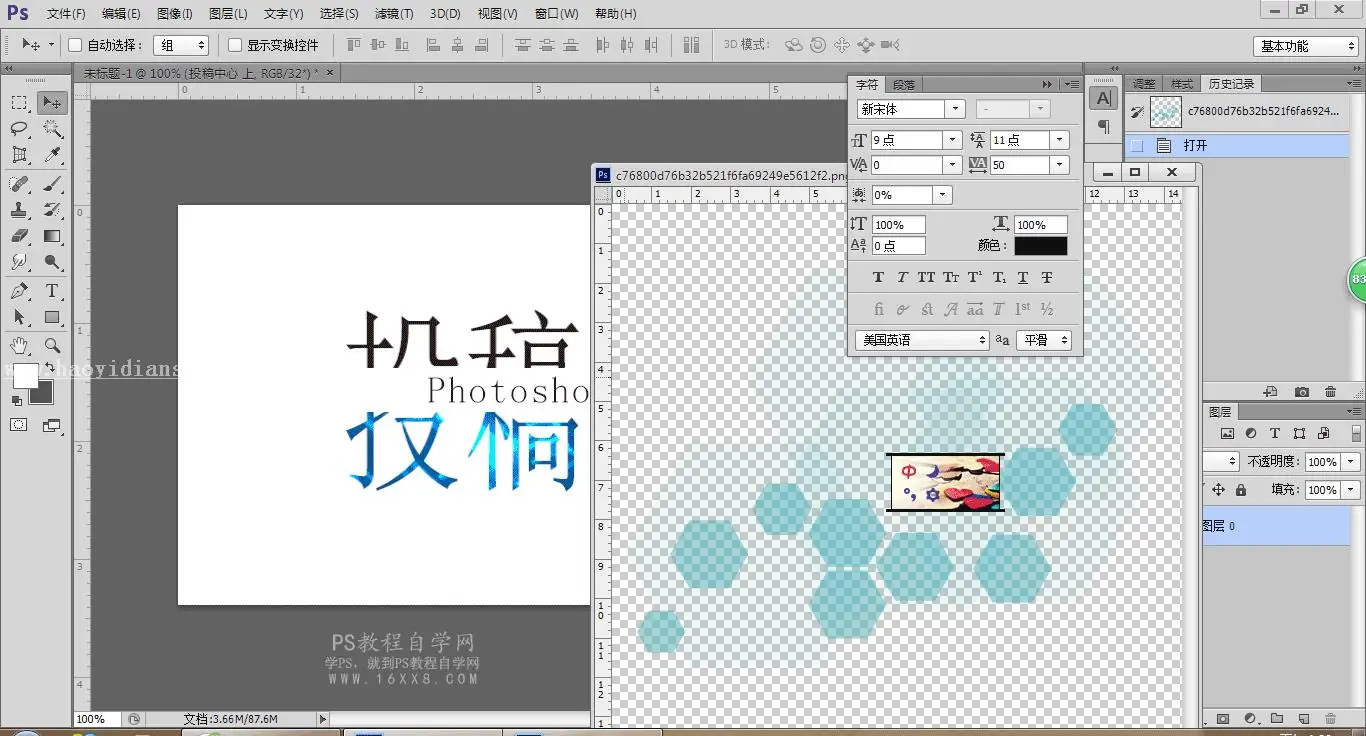Image resolution: width=1366 pixels, height=736 pixels.
Task: Select the Brush tool
Action: click(52, 184)
